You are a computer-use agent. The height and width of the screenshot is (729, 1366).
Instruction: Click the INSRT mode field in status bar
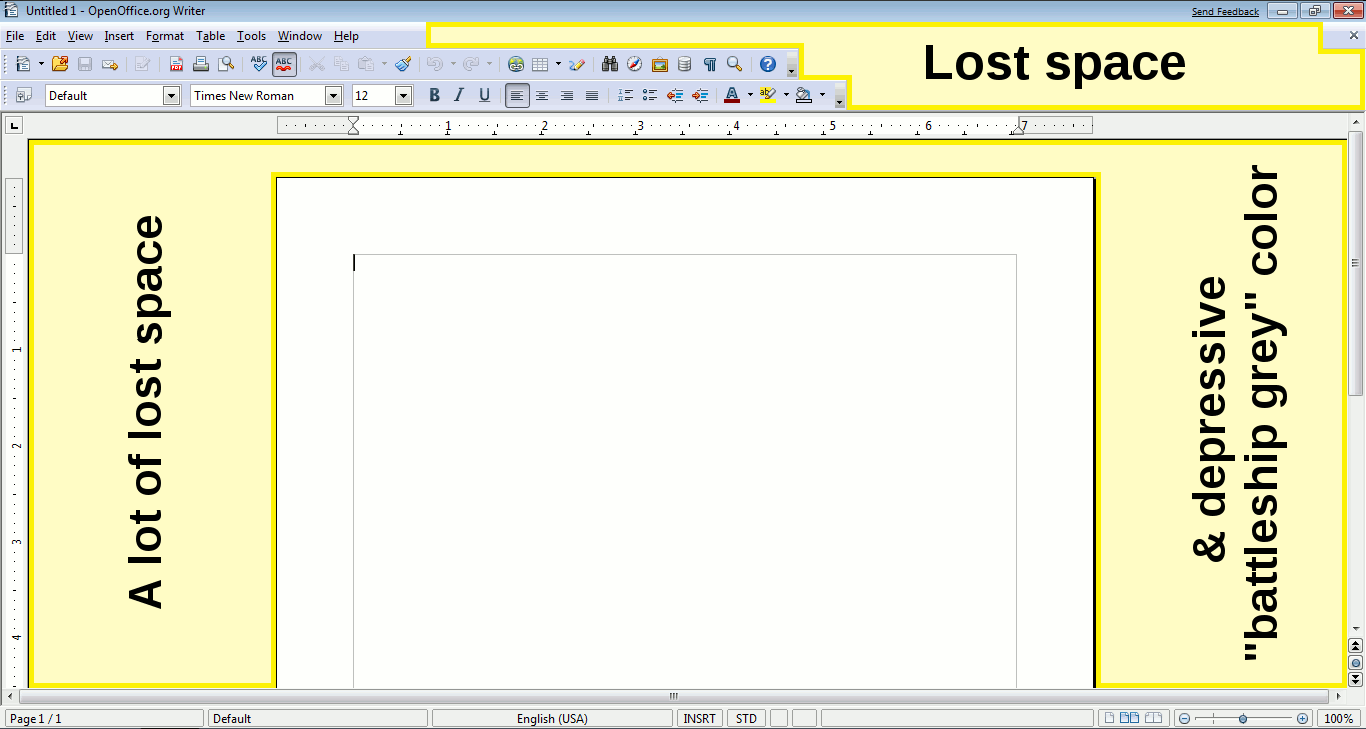coord(700,718)
